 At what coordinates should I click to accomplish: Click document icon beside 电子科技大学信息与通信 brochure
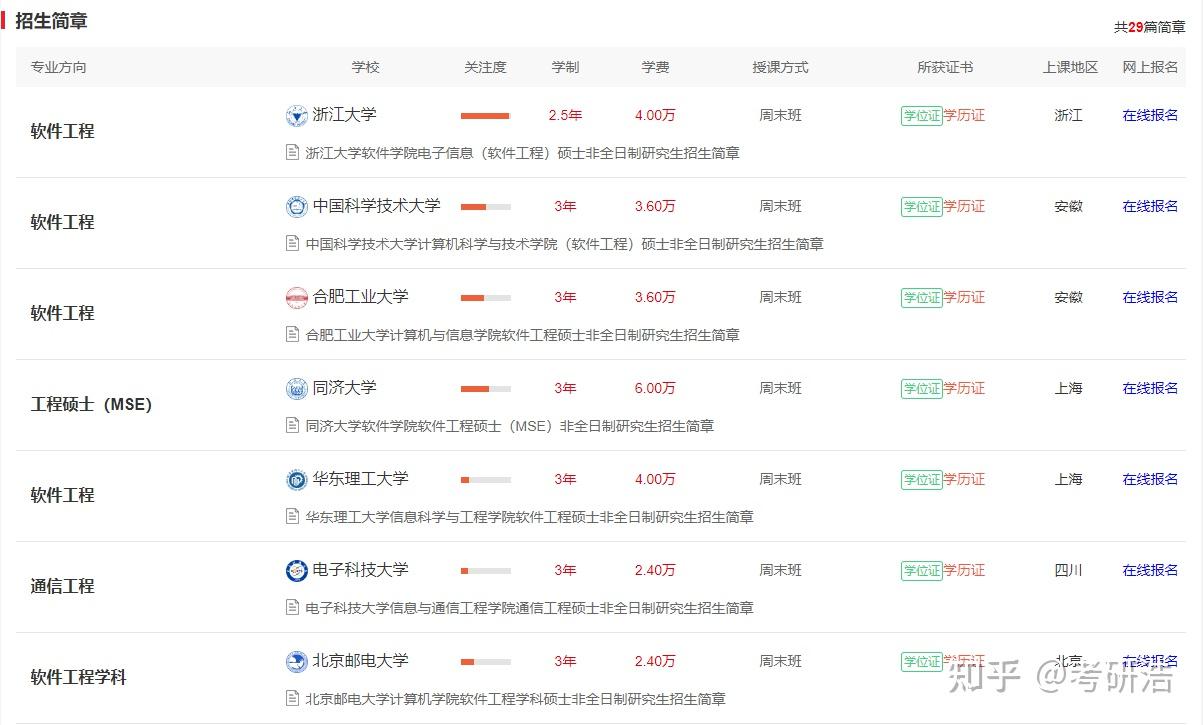[292, 608]
